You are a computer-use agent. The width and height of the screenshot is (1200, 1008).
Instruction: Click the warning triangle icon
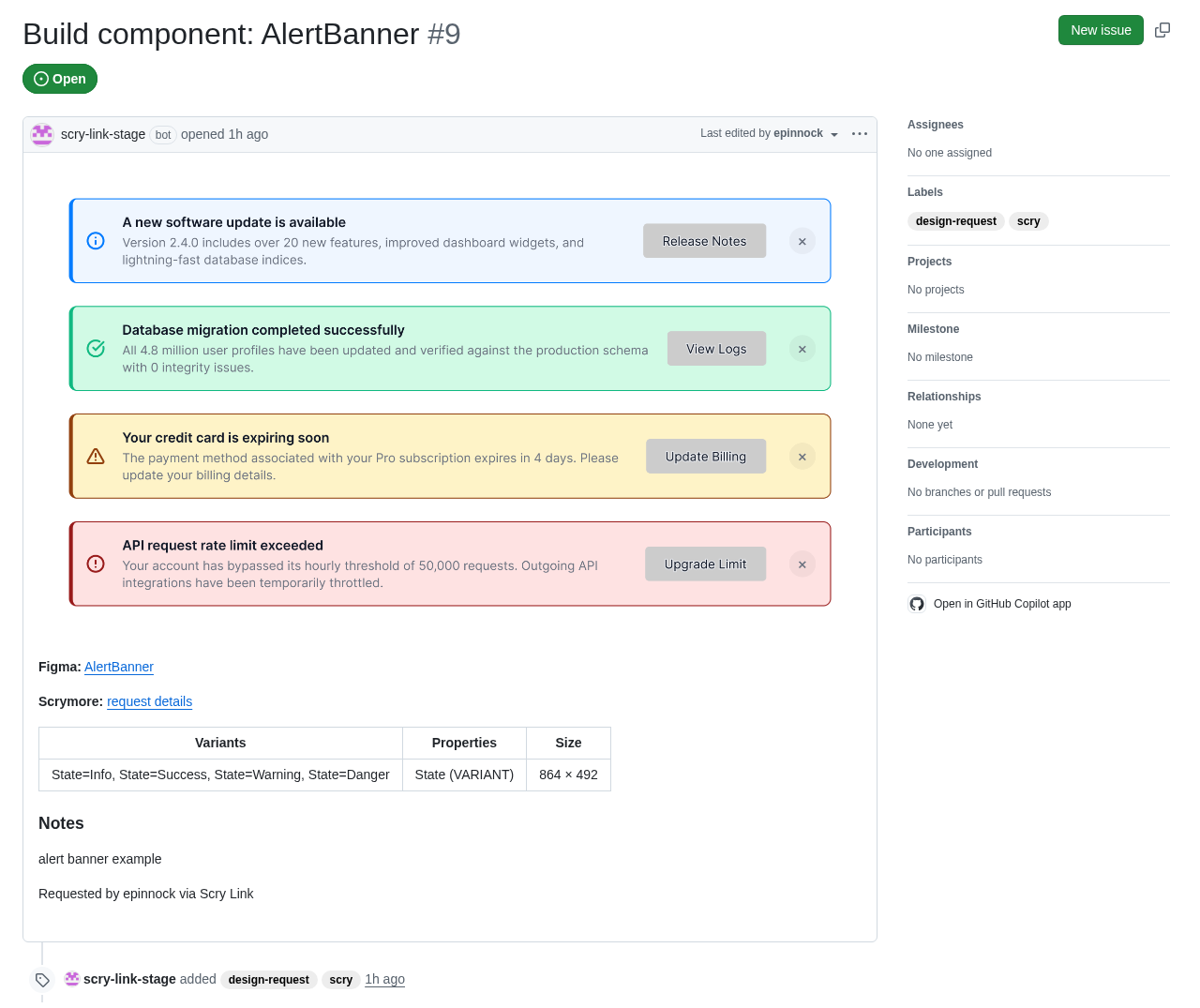click(x=96, y=457)
